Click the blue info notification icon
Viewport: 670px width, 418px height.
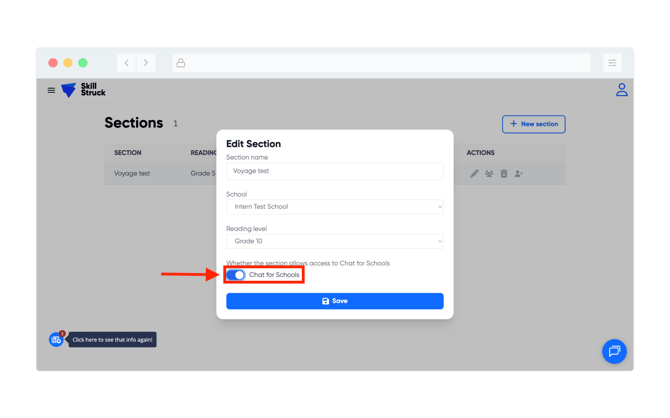point(56,340)
